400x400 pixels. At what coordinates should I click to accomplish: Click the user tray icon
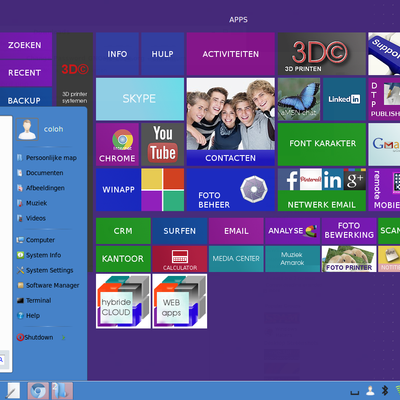coord(370,391)
